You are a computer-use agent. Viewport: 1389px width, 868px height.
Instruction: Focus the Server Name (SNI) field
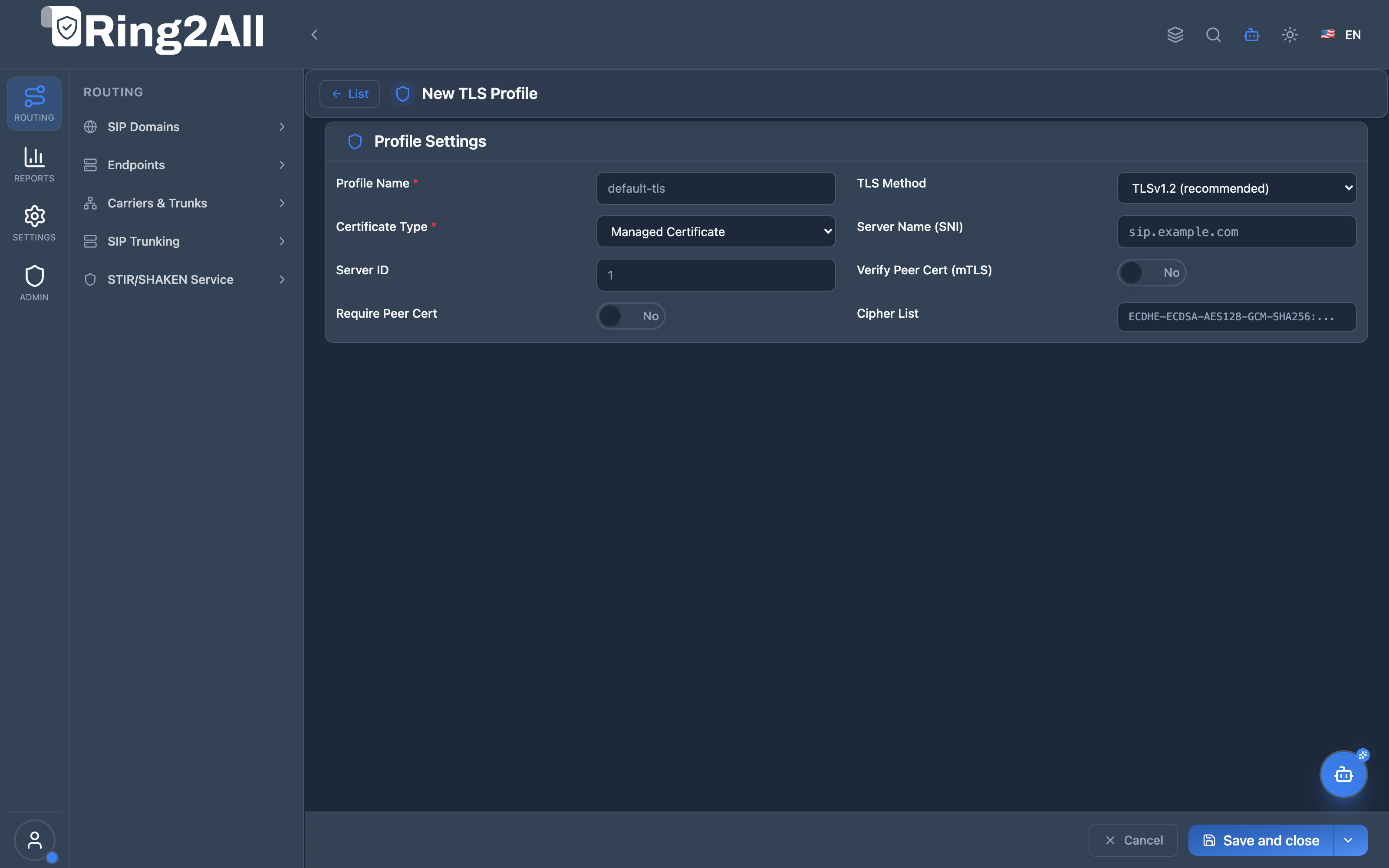pyautogui.click(x=1236, y=232)
